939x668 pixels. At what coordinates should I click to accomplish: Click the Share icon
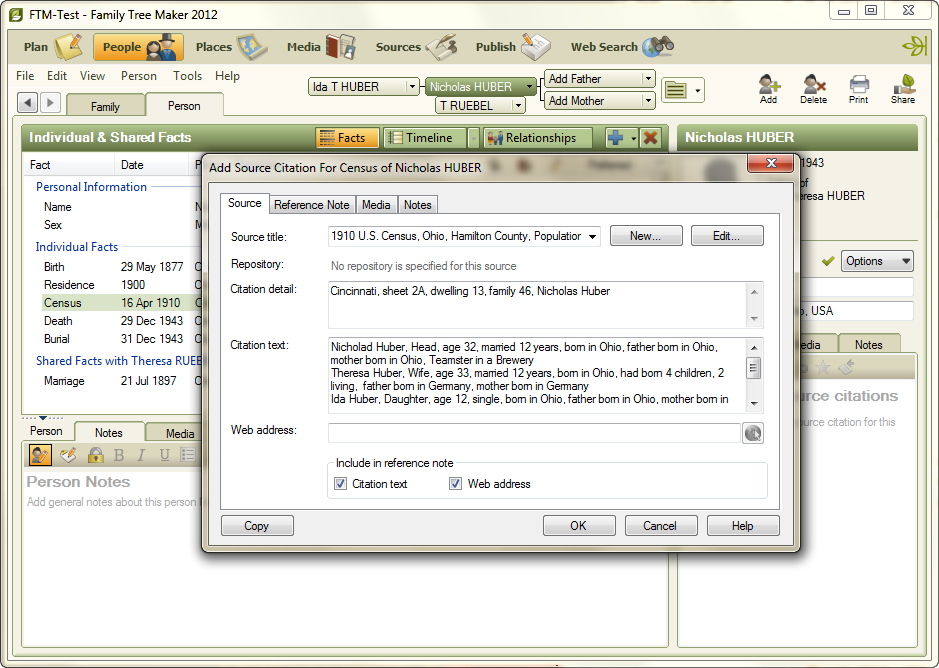pyautogui.click(x=902, y=89)
